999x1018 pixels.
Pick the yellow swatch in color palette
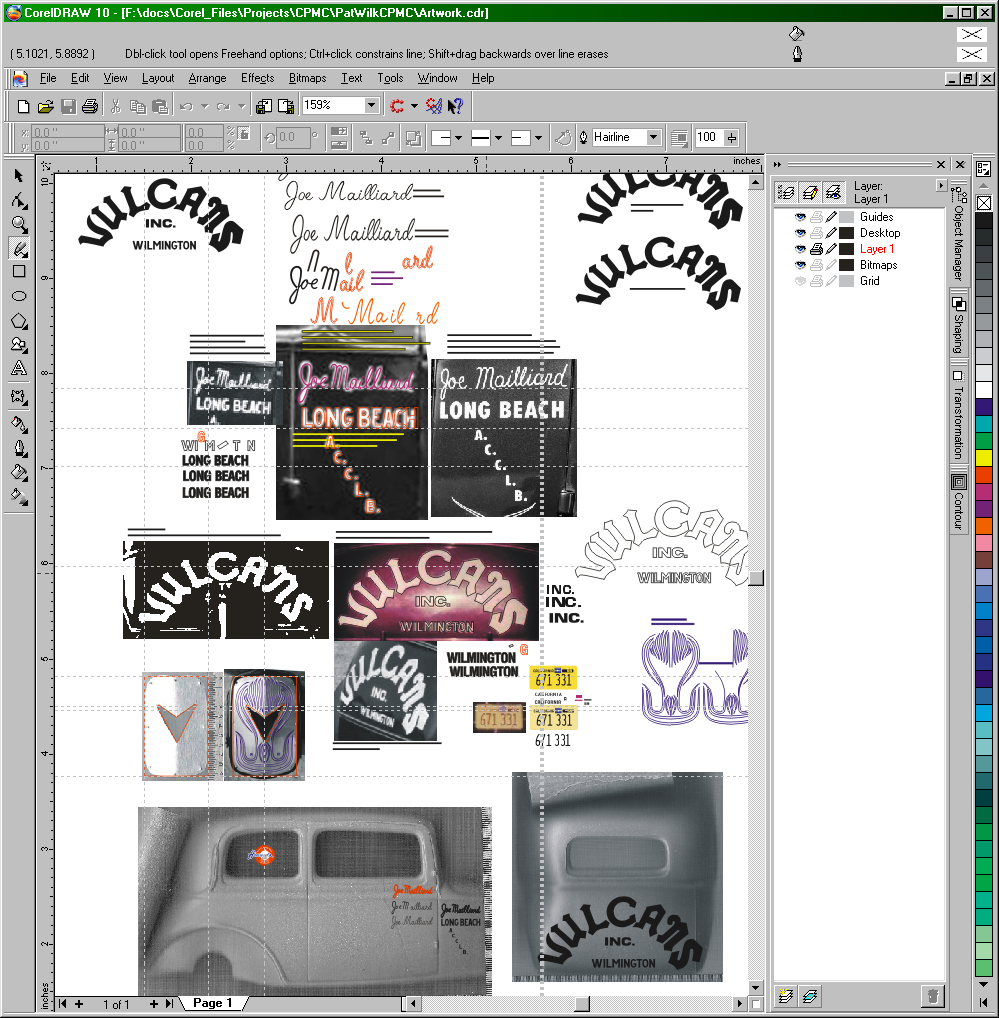pos(984,458)
